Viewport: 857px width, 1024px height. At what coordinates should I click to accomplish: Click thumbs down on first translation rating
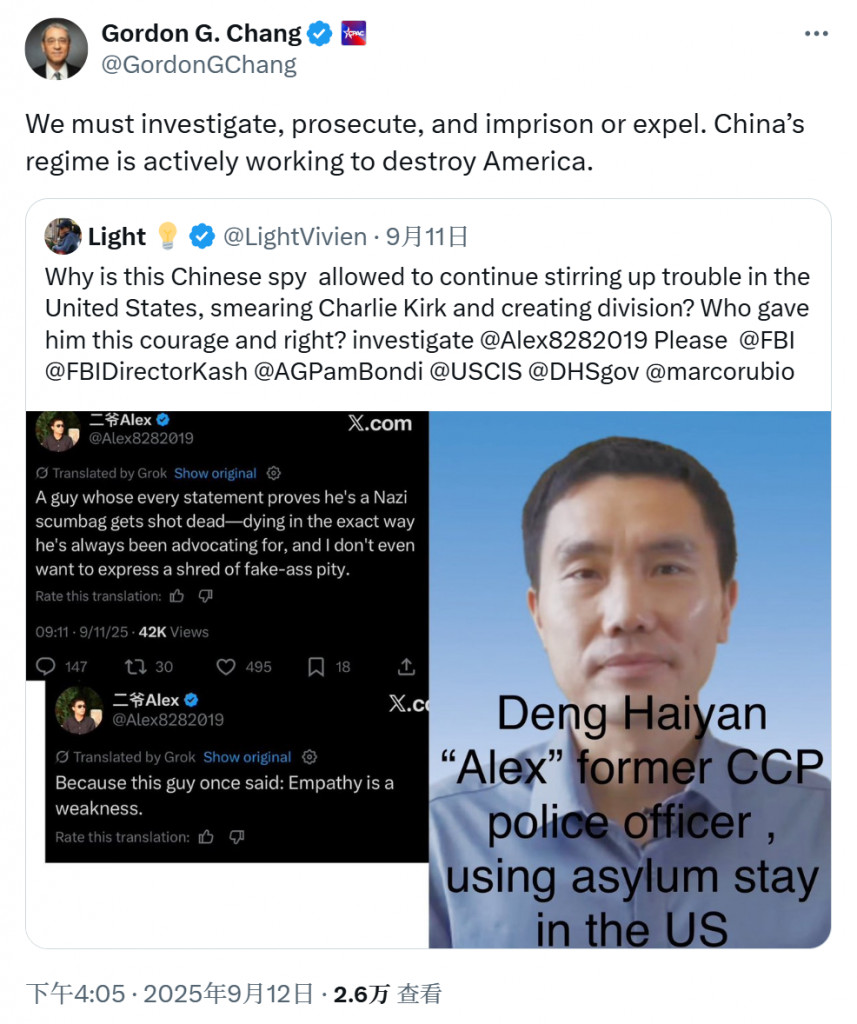(205, 596)
